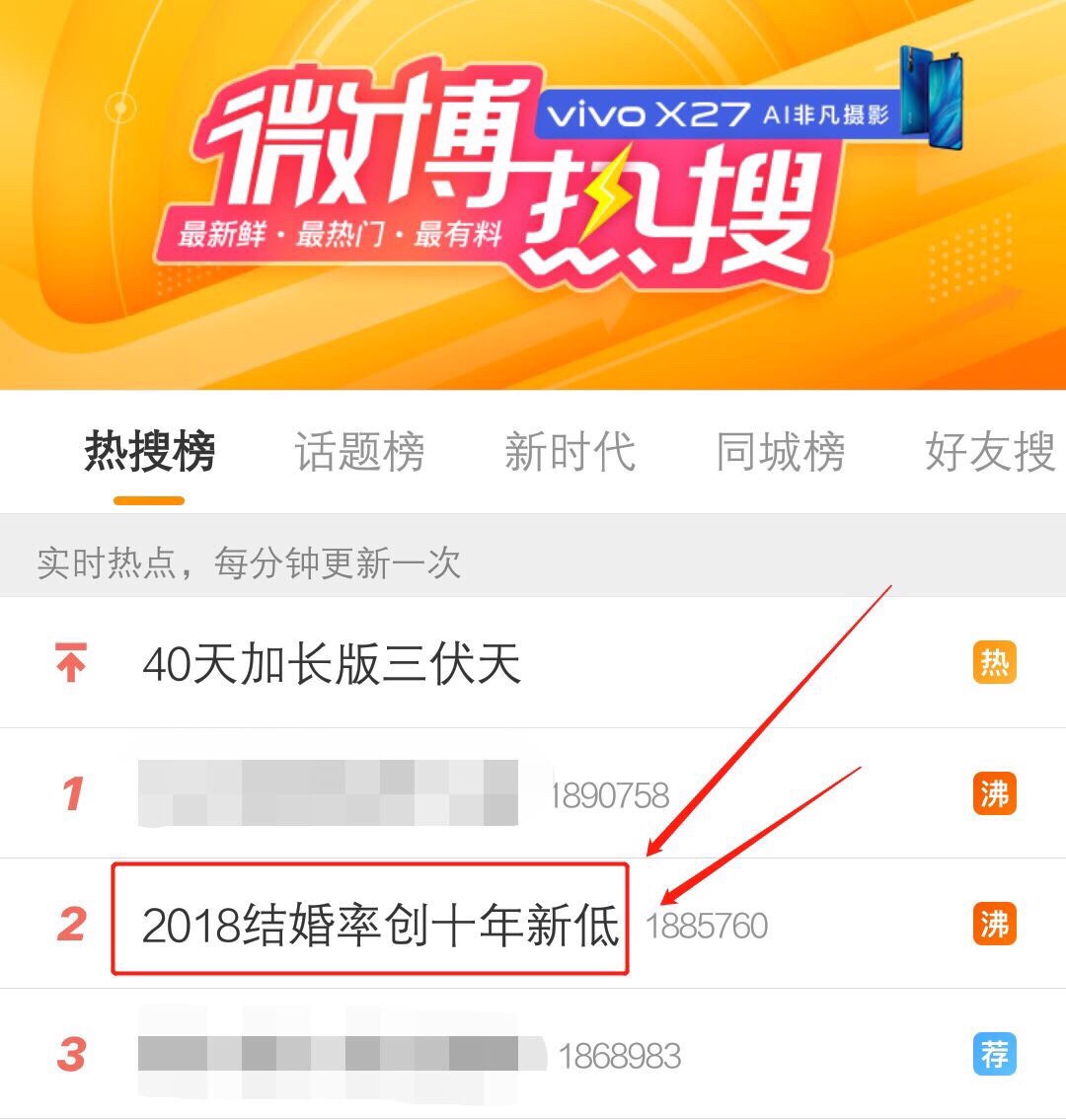
Task: Tap the blue 荐 badge on rank 3
Action: (x=995, y=1054)
